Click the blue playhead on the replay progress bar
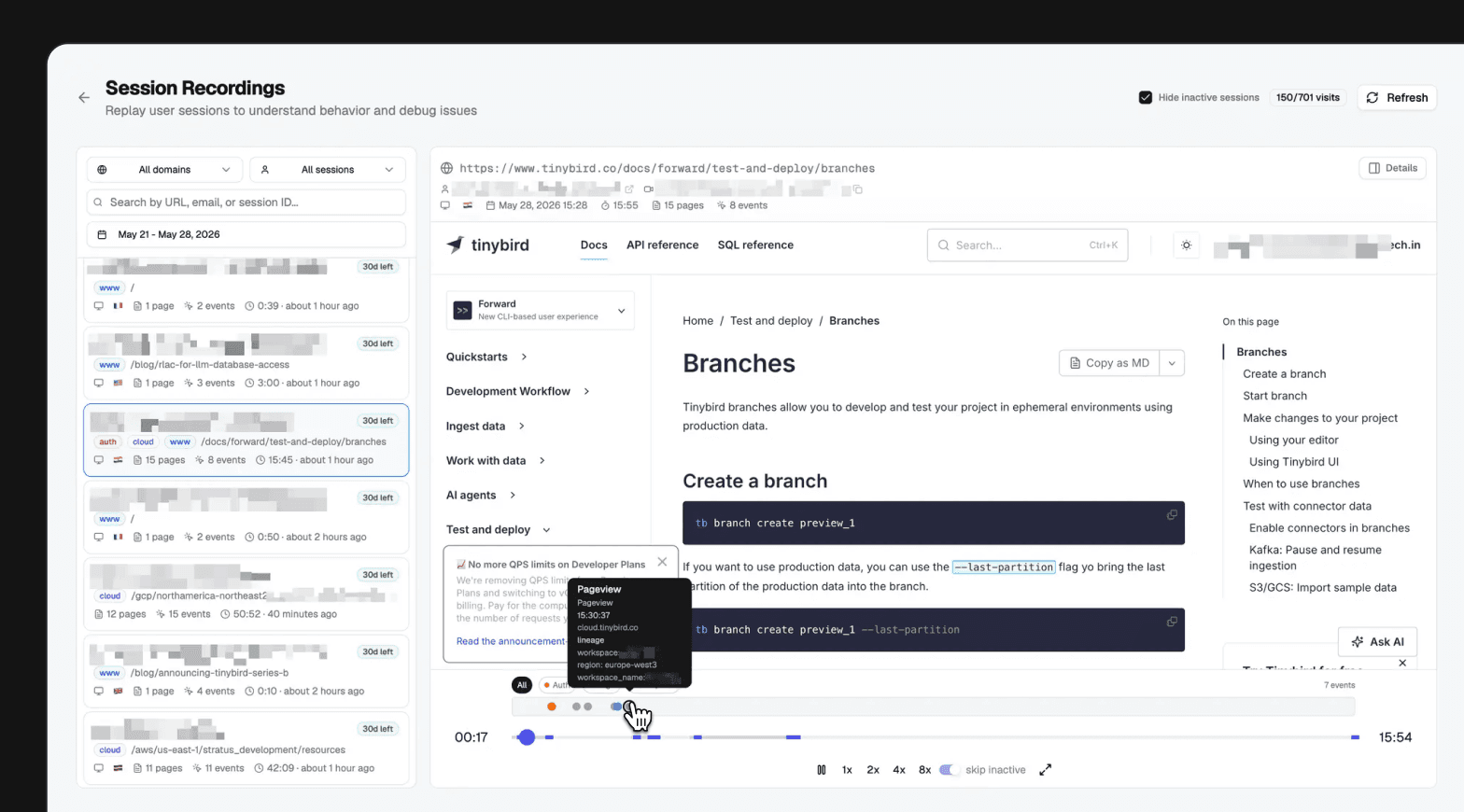Viewport: 1464px width, 812px height. [x=527, y=737]
